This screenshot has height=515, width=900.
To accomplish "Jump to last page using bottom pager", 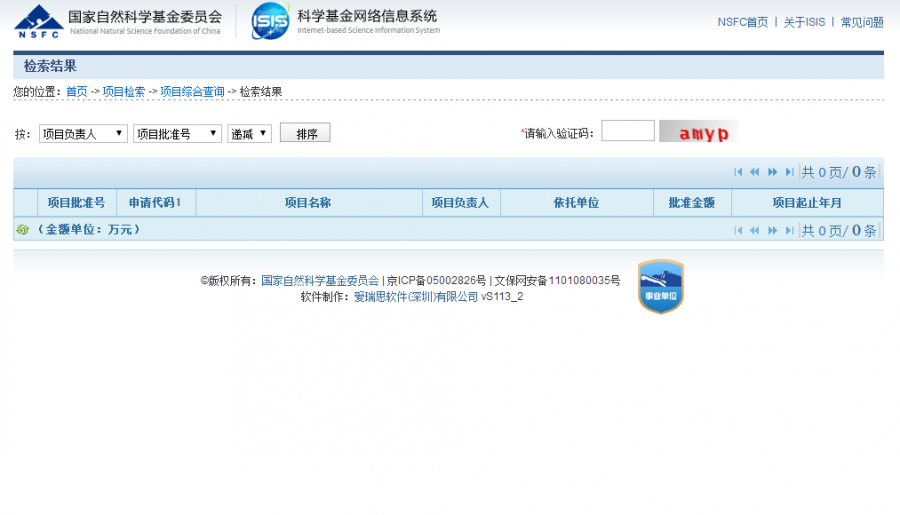I will pos(789,230).
